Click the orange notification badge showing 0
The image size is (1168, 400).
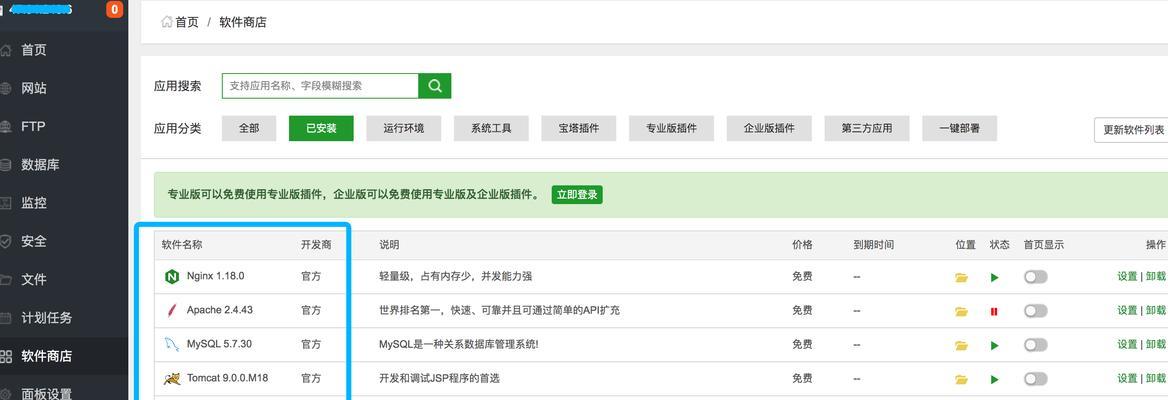click(x=114, y=10)
